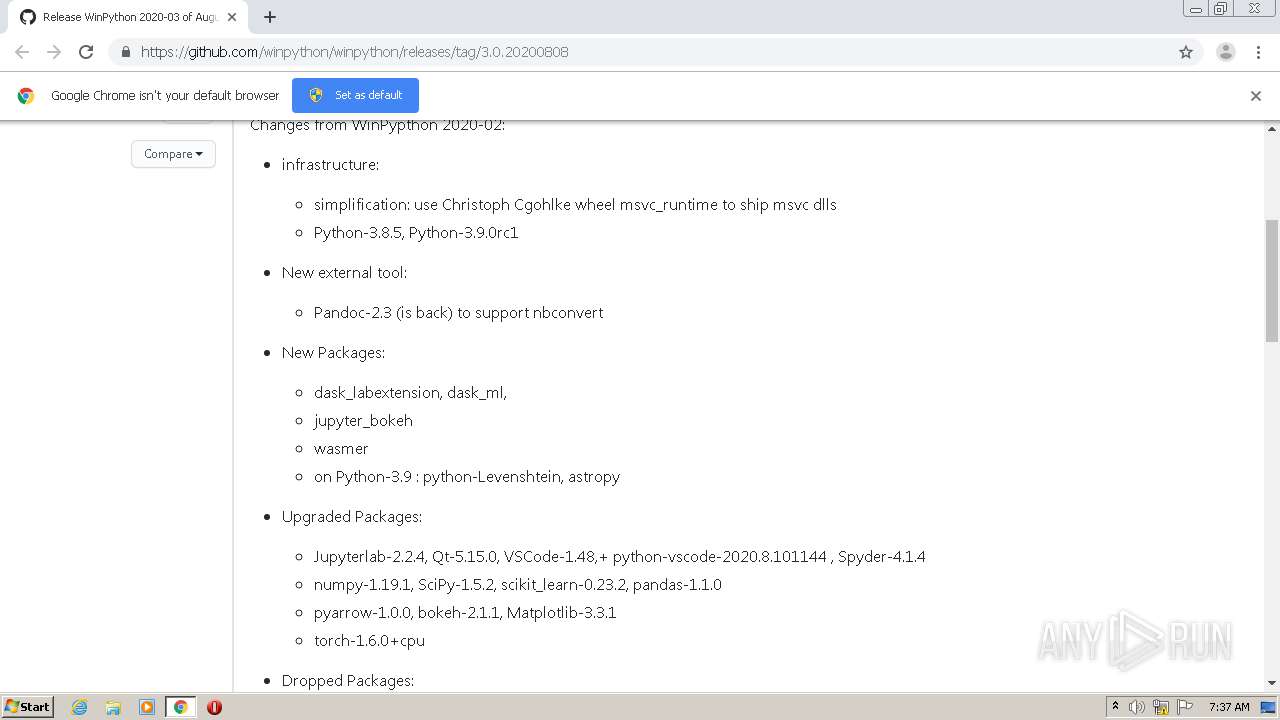This screenshot has width=1280, height=720.
Task: Click the 'Dropped Packages:' bullet
Action: 348,680
